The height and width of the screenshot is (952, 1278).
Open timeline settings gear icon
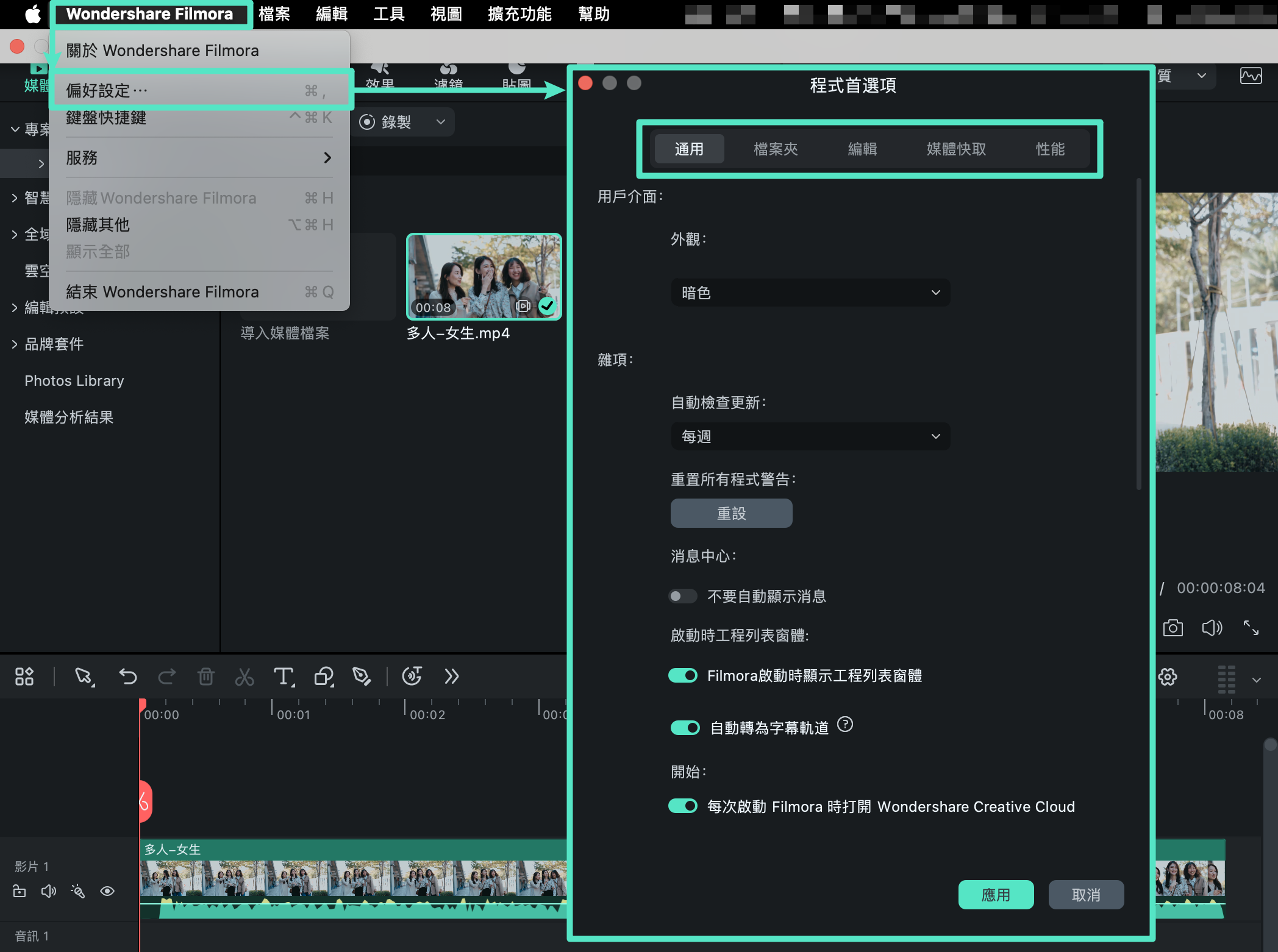click(x=1168, y=677)
